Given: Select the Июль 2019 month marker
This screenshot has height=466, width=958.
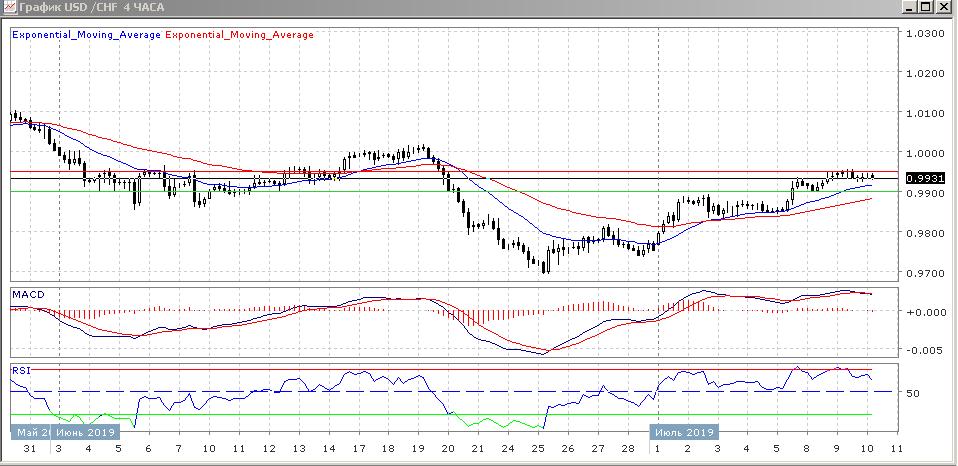Looking at the screenshot, I should [x=684, y=432].
